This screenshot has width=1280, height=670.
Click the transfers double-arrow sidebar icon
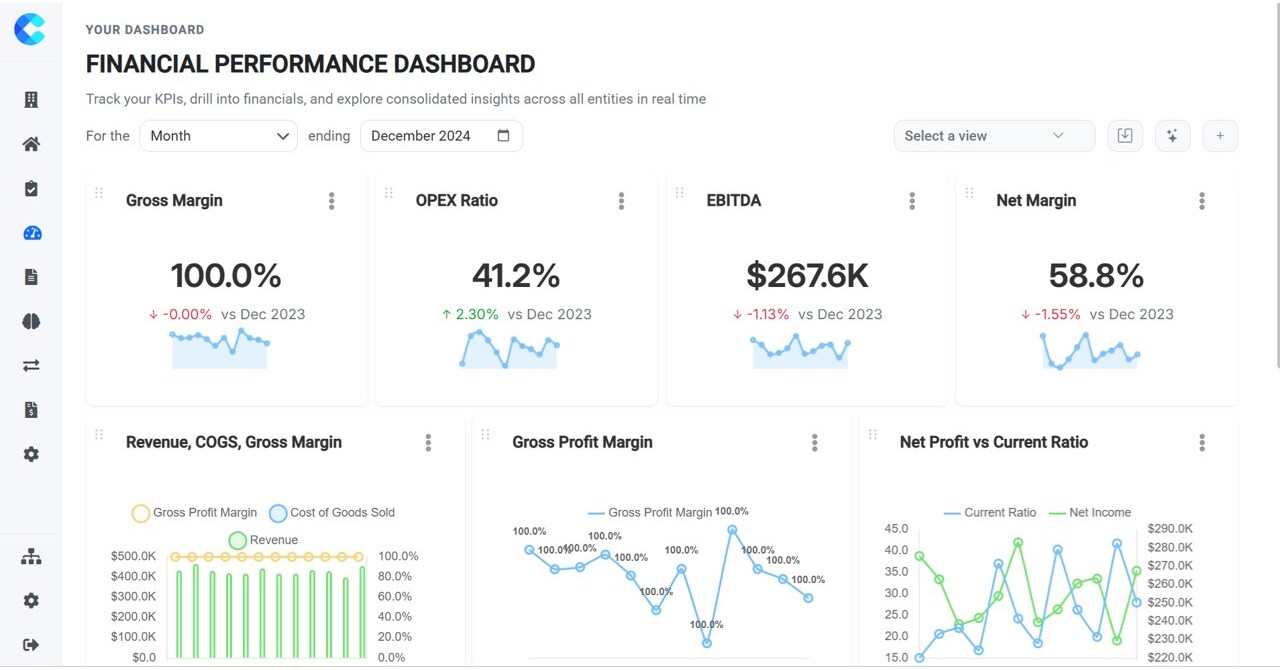click(x=30, y=365)
